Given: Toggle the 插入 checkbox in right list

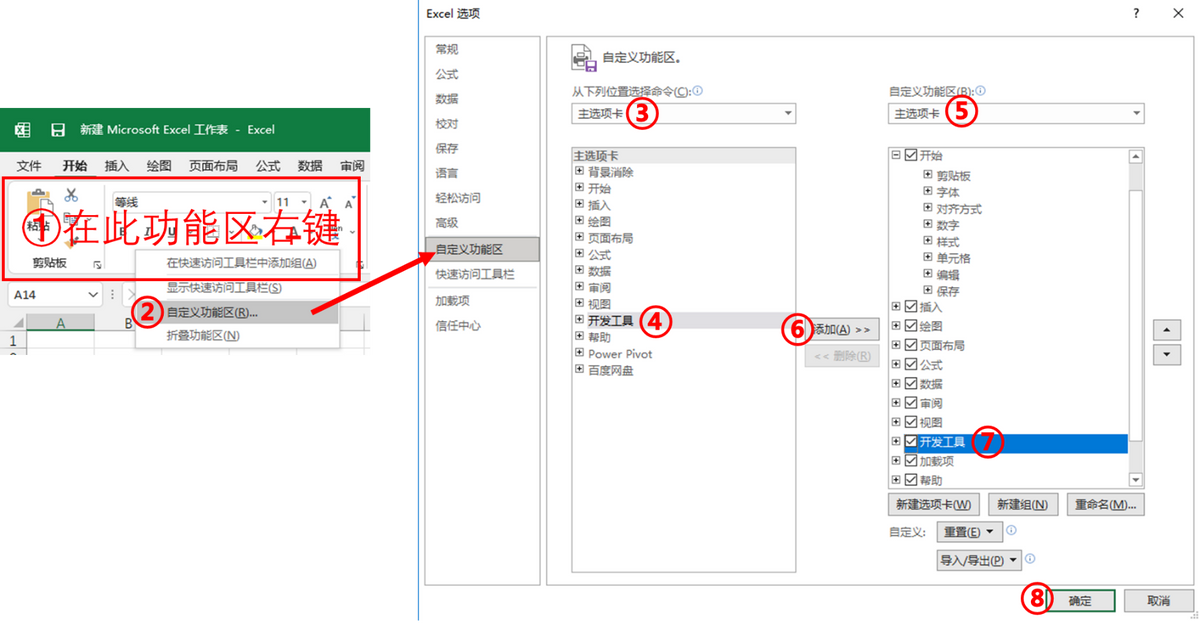Looking at the screenshot, I should tap(910, 307).
